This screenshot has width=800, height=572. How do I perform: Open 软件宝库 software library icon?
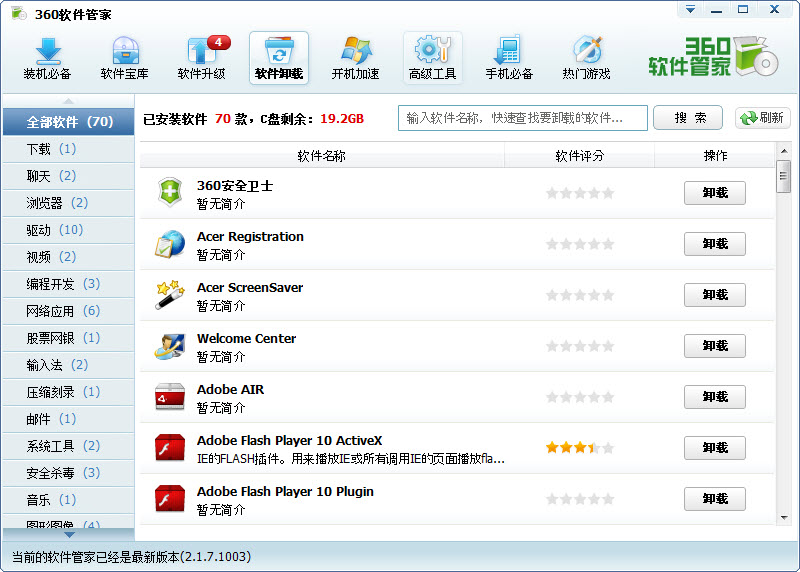click(124, 58)
